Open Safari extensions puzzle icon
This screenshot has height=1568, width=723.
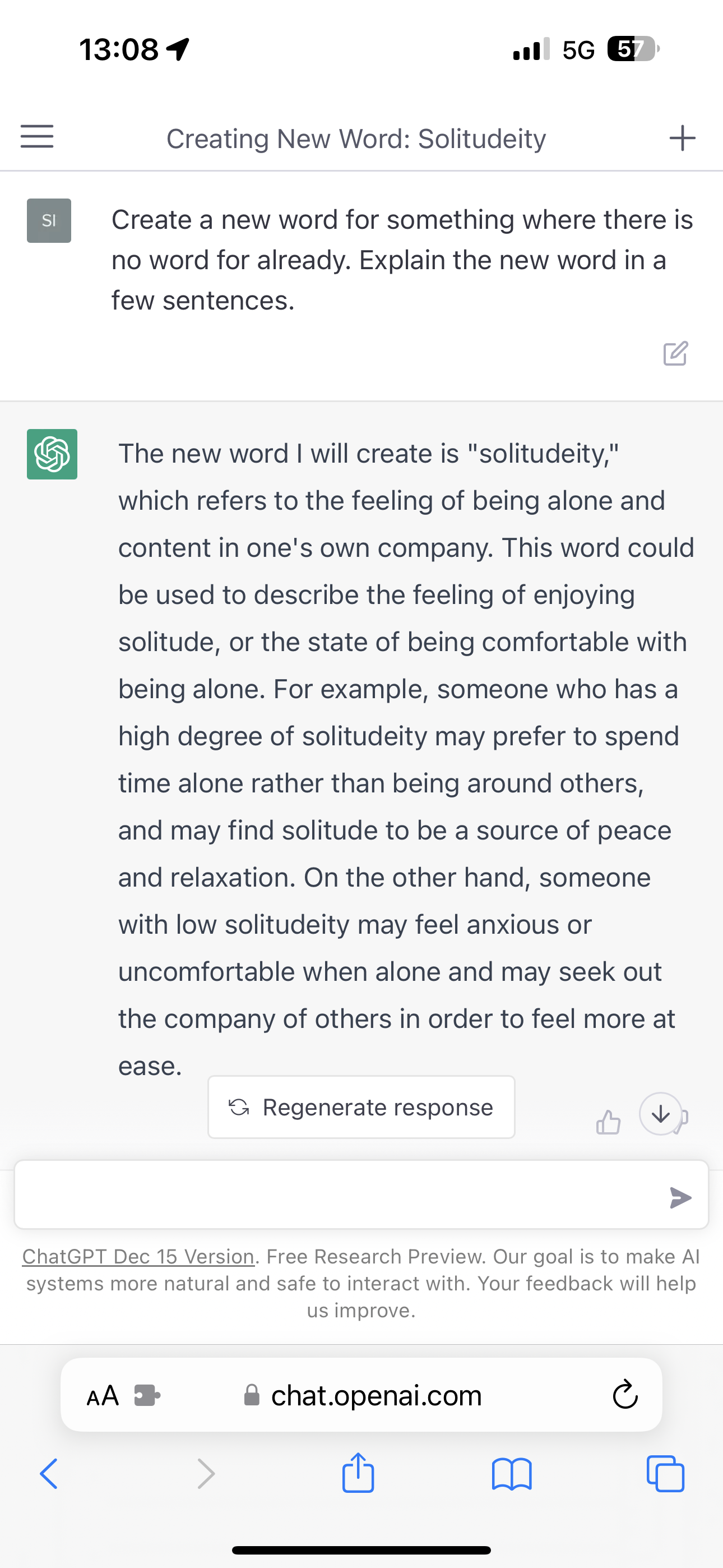(x=147, y=1395)
